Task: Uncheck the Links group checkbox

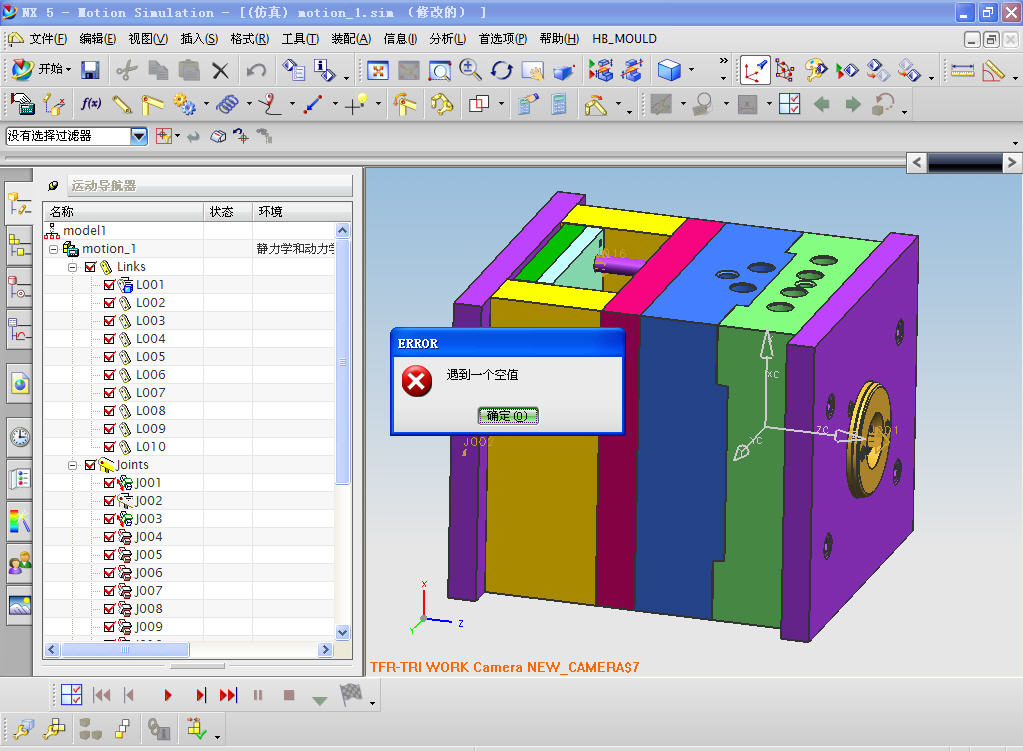Action: pyautogui.click(x=91, y=267)
